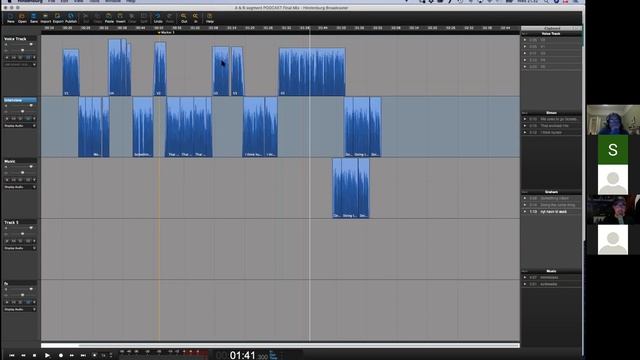Play the first clip in the Voice Track clipboard group
The width and height of the screenshot is (640, 360).
(525, 40)
